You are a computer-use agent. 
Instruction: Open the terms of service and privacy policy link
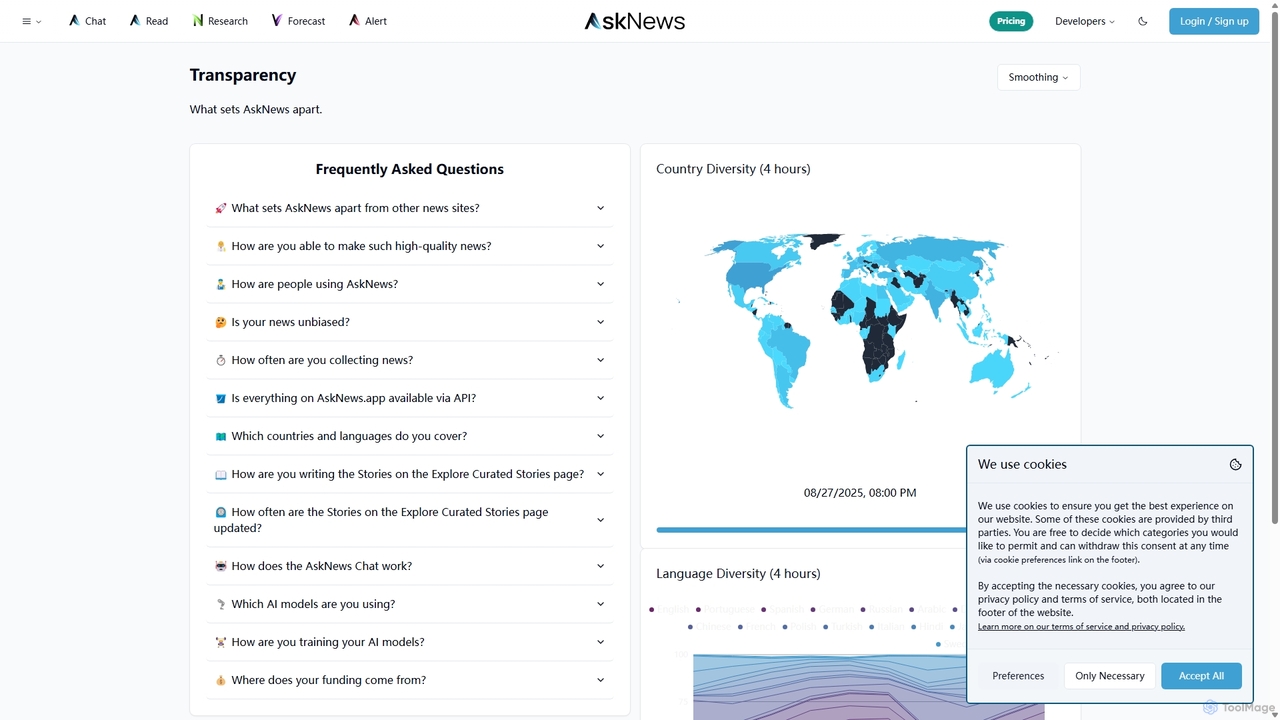coord(1081,627)
